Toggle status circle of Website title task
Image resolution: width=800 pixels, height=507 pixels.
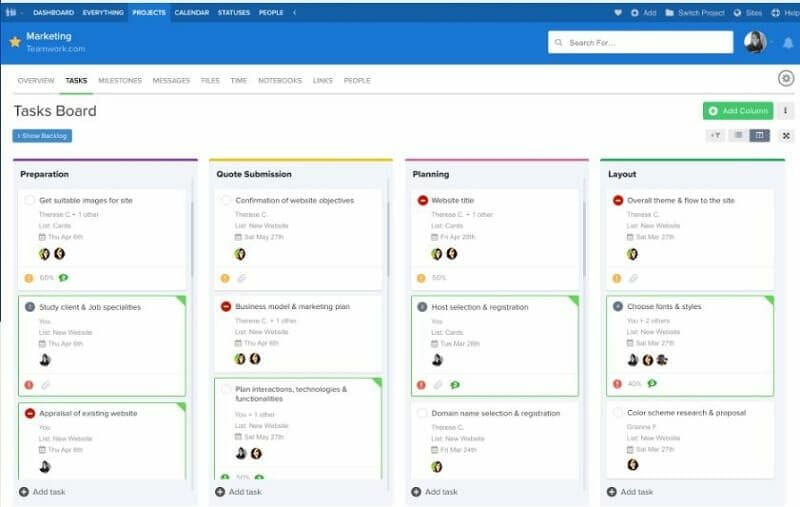pyautogui.click(x=422, y=200)
